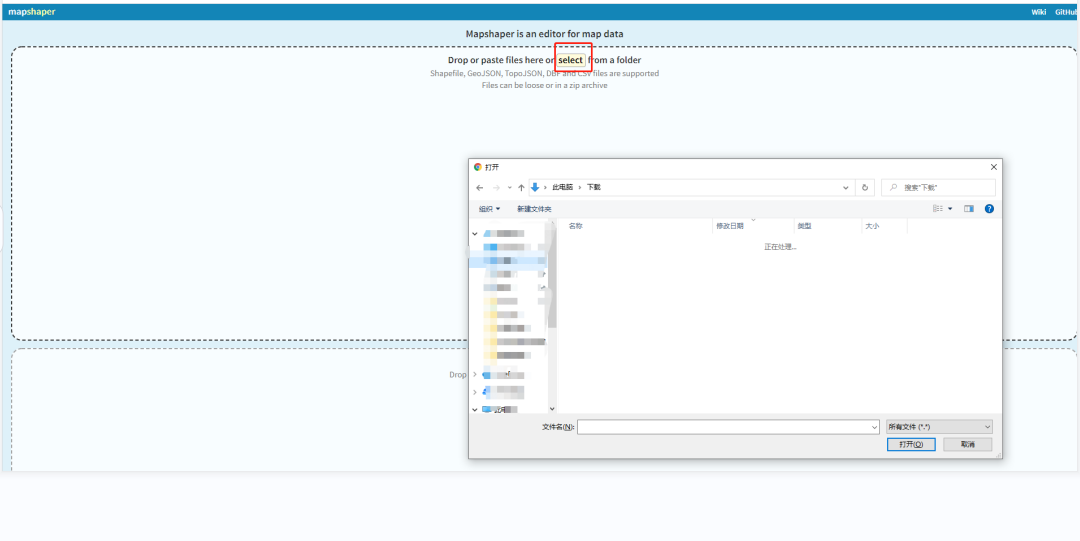Go back in the file dialog
Viewport: 1080px width, 541px height.
click(480, 187)
